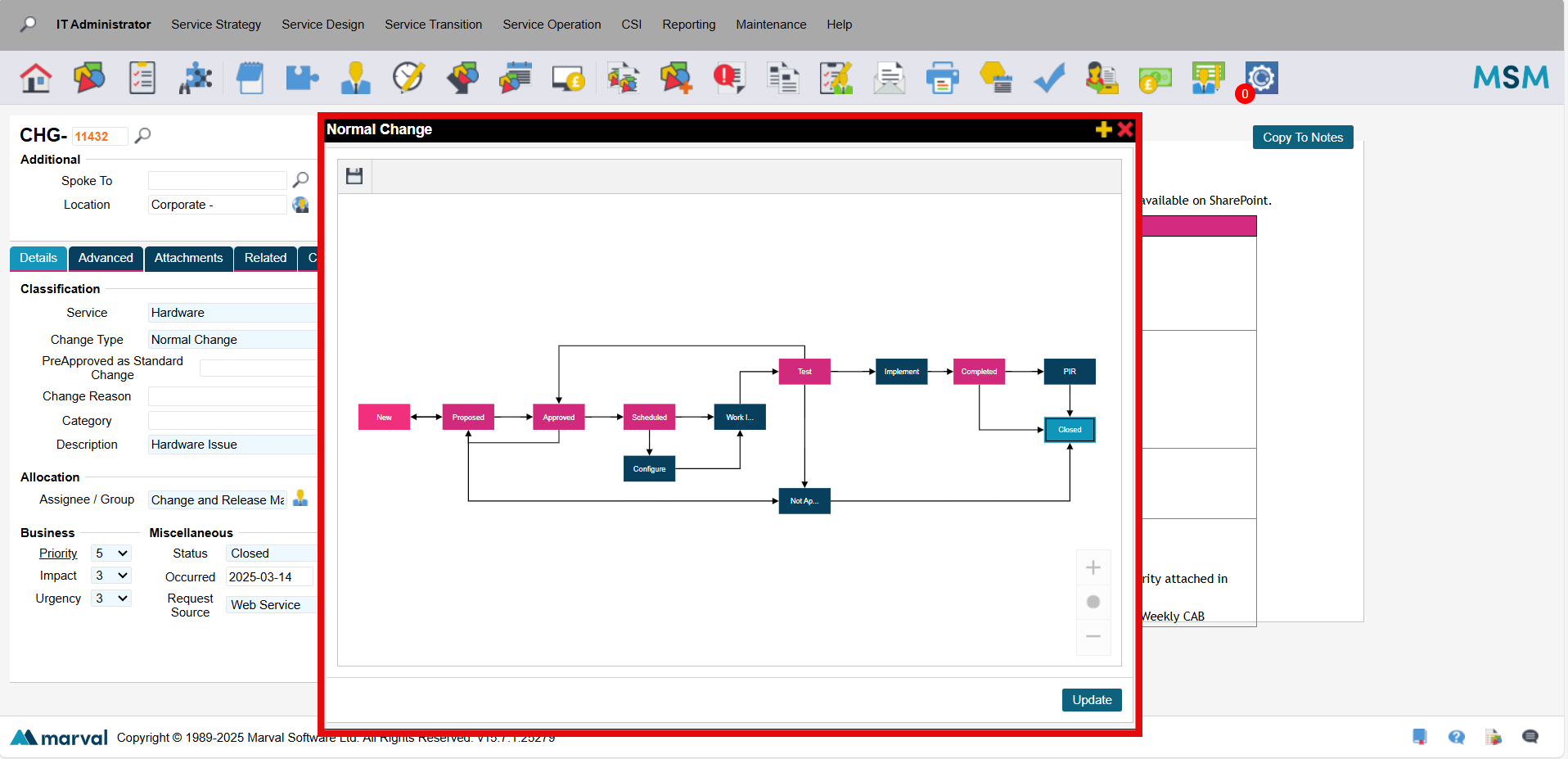Click the person icon beside Assignee / Group
This screenshot has height=759, width=1568.
(300, 499)
